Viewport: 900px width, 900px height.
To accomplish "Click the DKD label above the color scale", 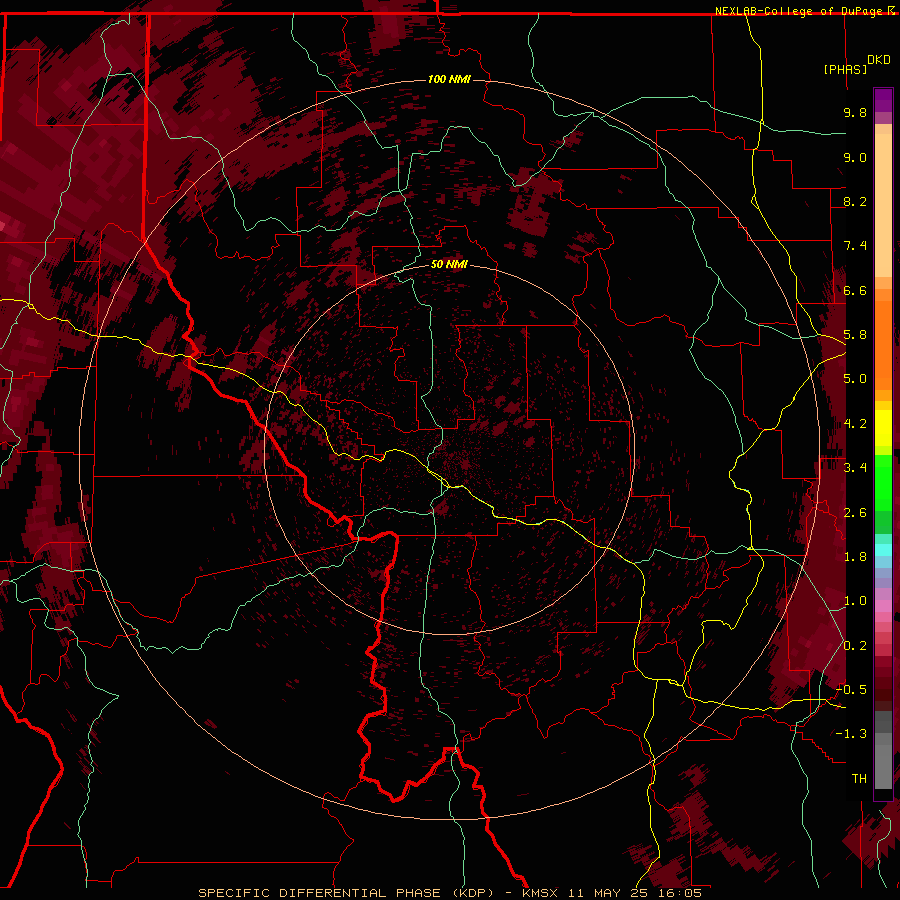I will (879, 60).
